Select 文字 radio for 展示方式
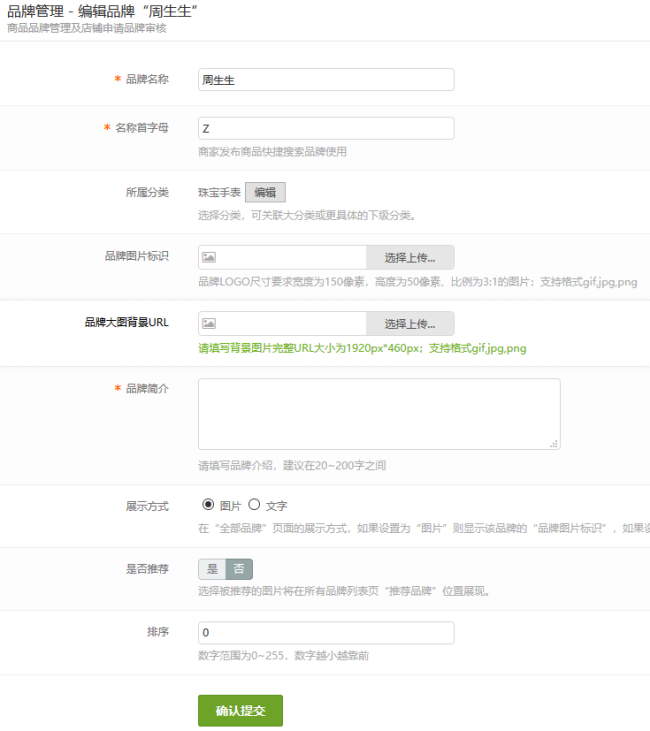The width and height of the screenshot is (650, 731). [254, 505]
